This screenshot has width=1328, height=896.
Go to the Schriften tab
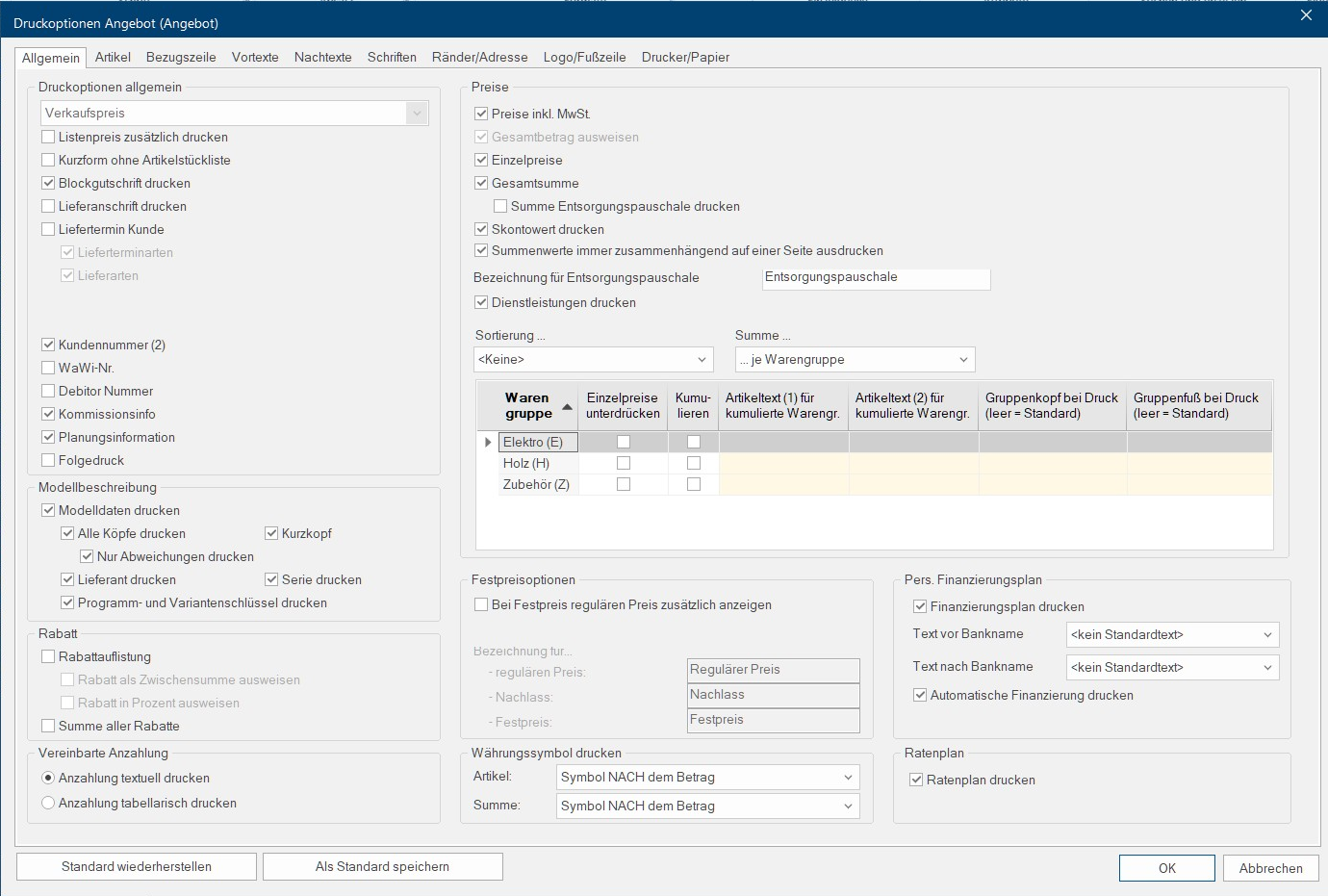tap(392, 58)
